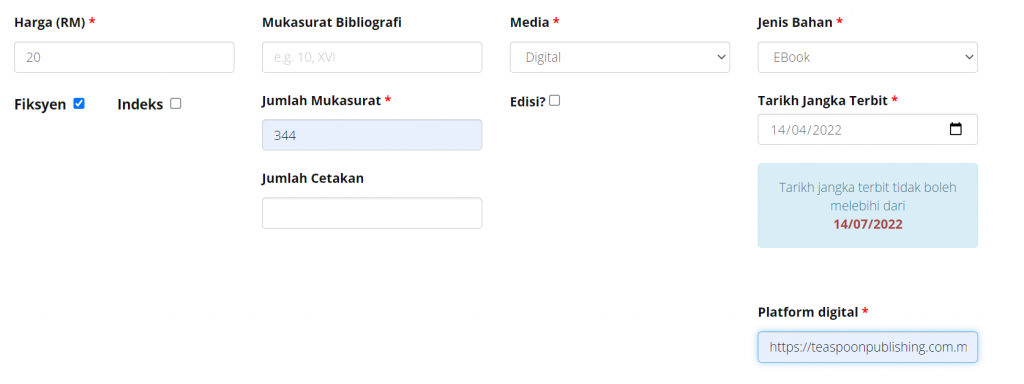This screenshot has height=384, width=1024.
Task: Open the calendar picker icon for Tarikh Jangka Terbit
Action: pos(955,129)
